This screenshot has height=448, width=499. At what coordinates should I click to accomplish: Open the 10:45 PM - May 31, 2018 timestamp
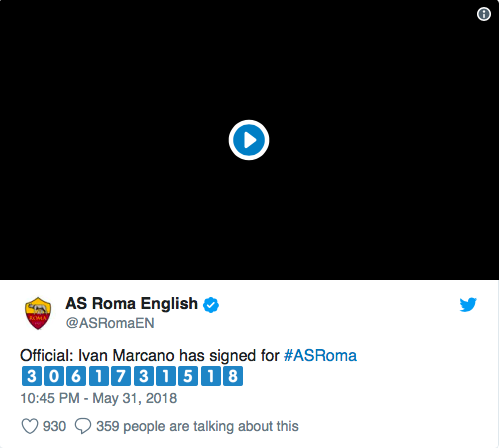pyautogui.click(x=99, y=398)
